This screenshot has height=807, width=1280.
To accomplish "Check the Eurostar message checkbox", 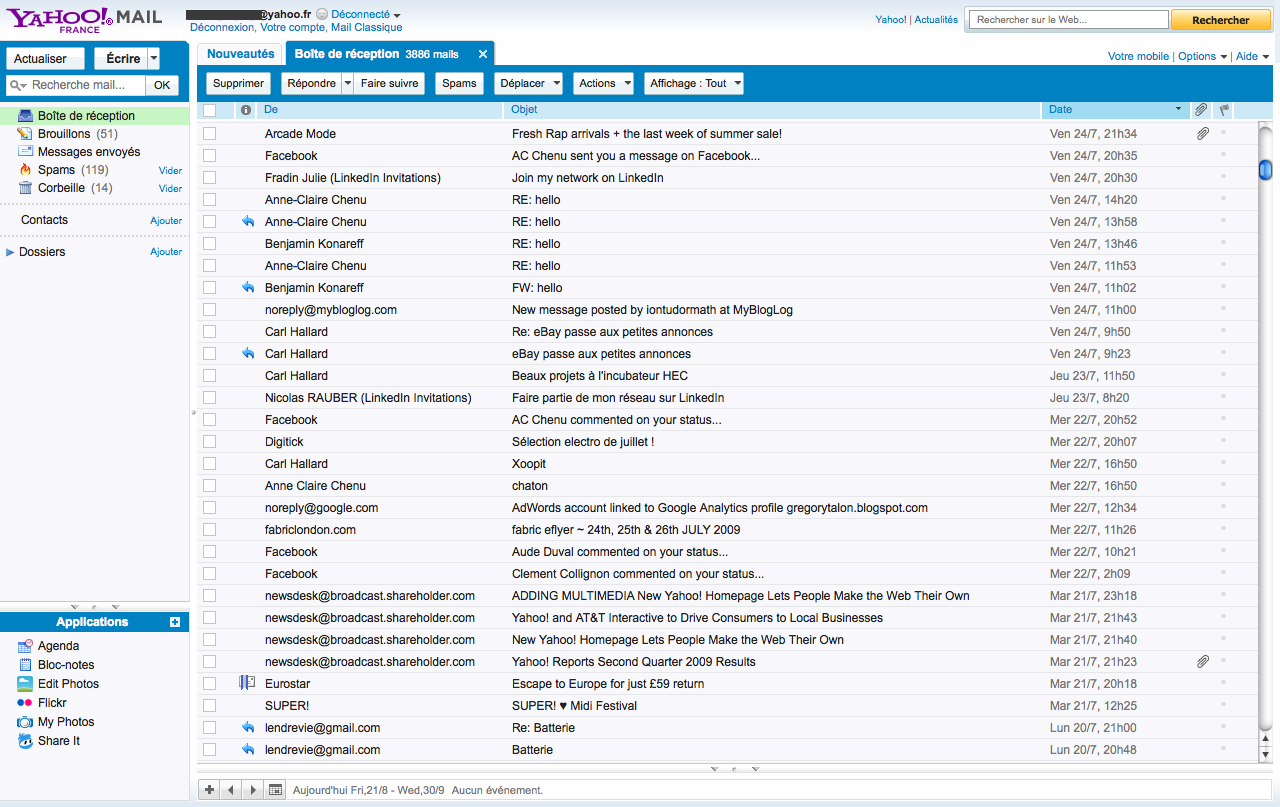I will 209,684.
